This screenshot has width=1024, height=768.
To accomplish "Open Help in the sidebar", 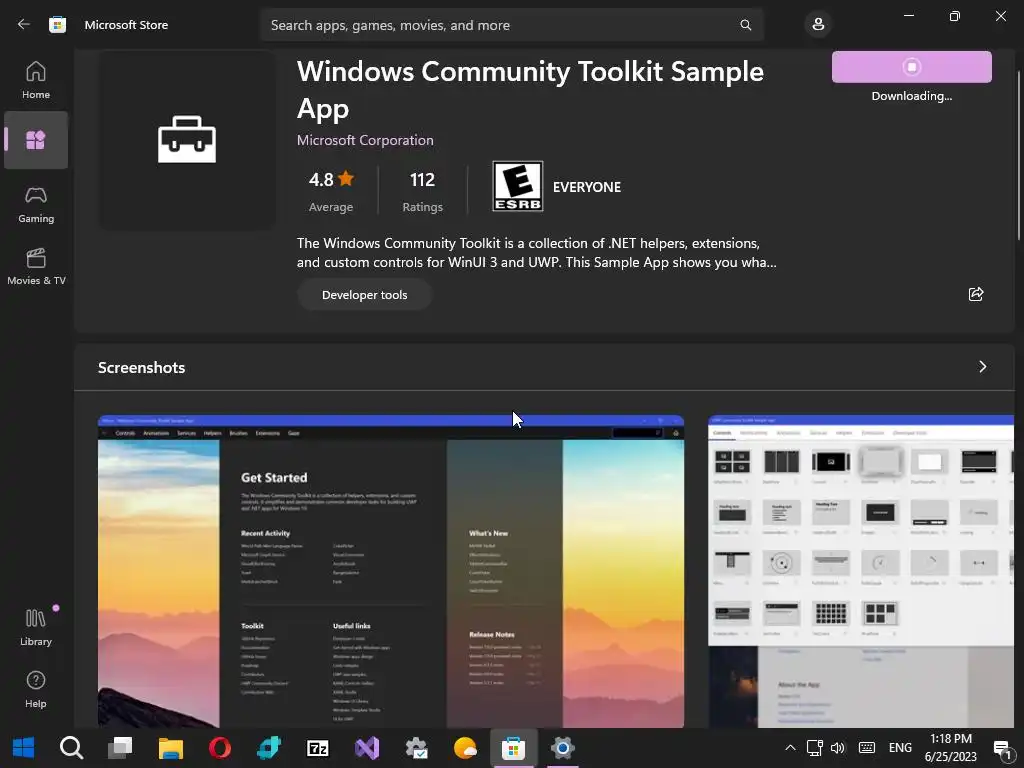I will (x=36, y=690).
